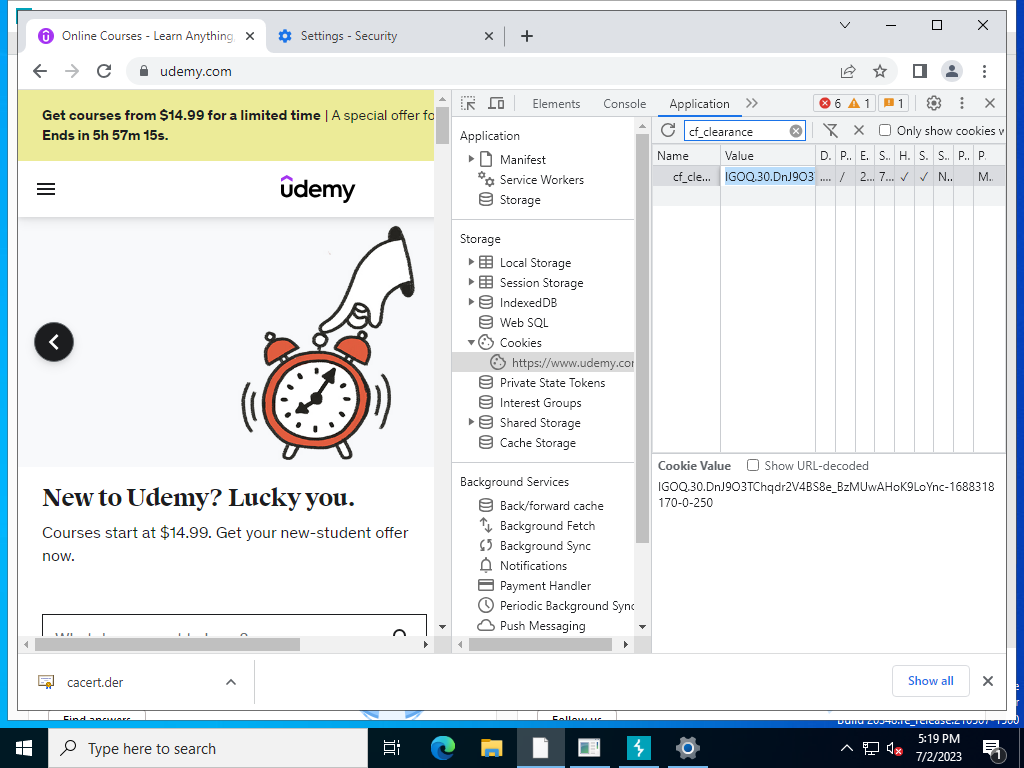Open the Udemy hamburger menu
The image size is (1024, 768).
pos(46,189)
